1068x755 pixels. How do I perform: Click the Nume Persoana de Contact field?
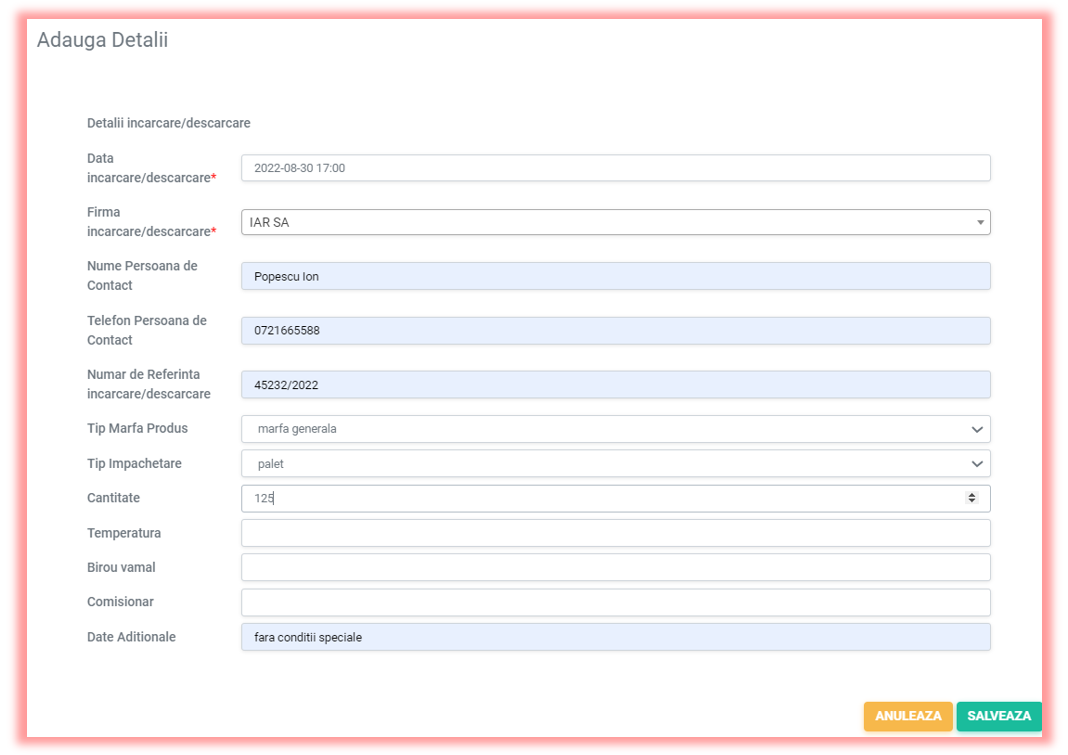tap(615, 276)
